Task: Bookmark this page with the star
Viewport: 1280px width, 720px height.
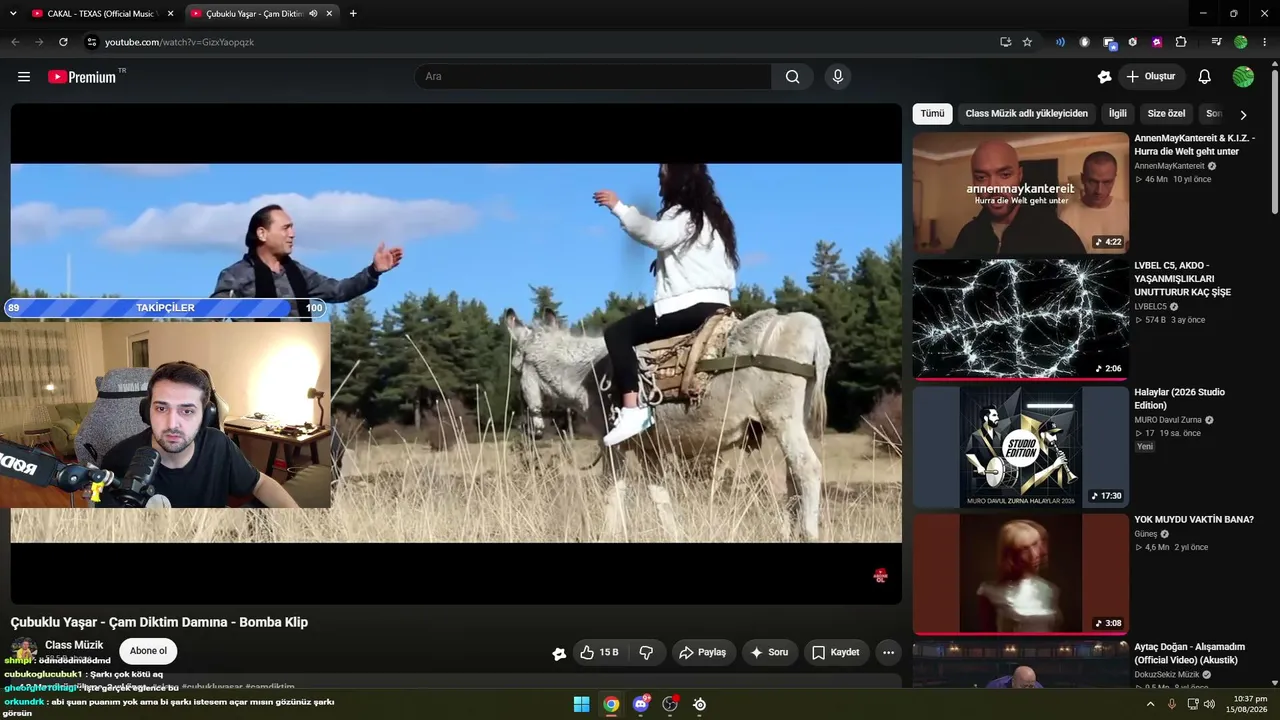Action: 1027,42
